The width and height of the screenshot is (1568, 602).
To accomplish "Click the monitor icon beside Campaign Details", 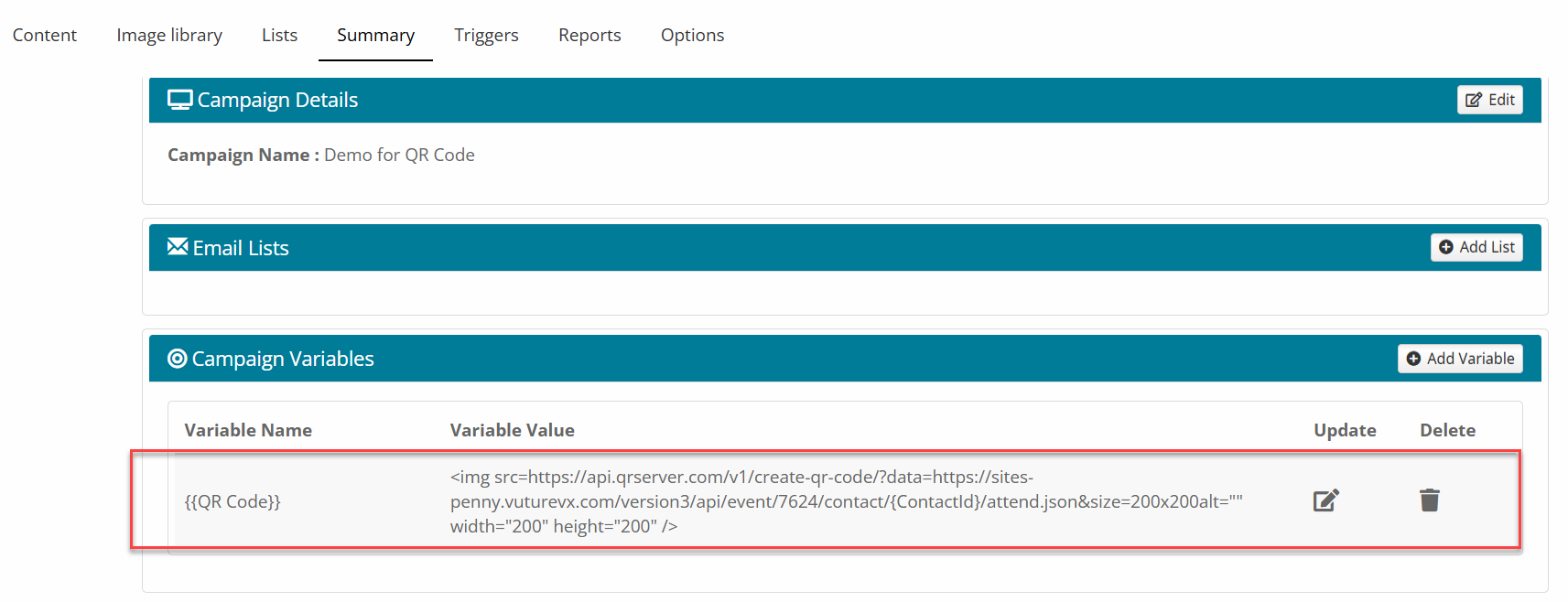I will coord(179,100).
